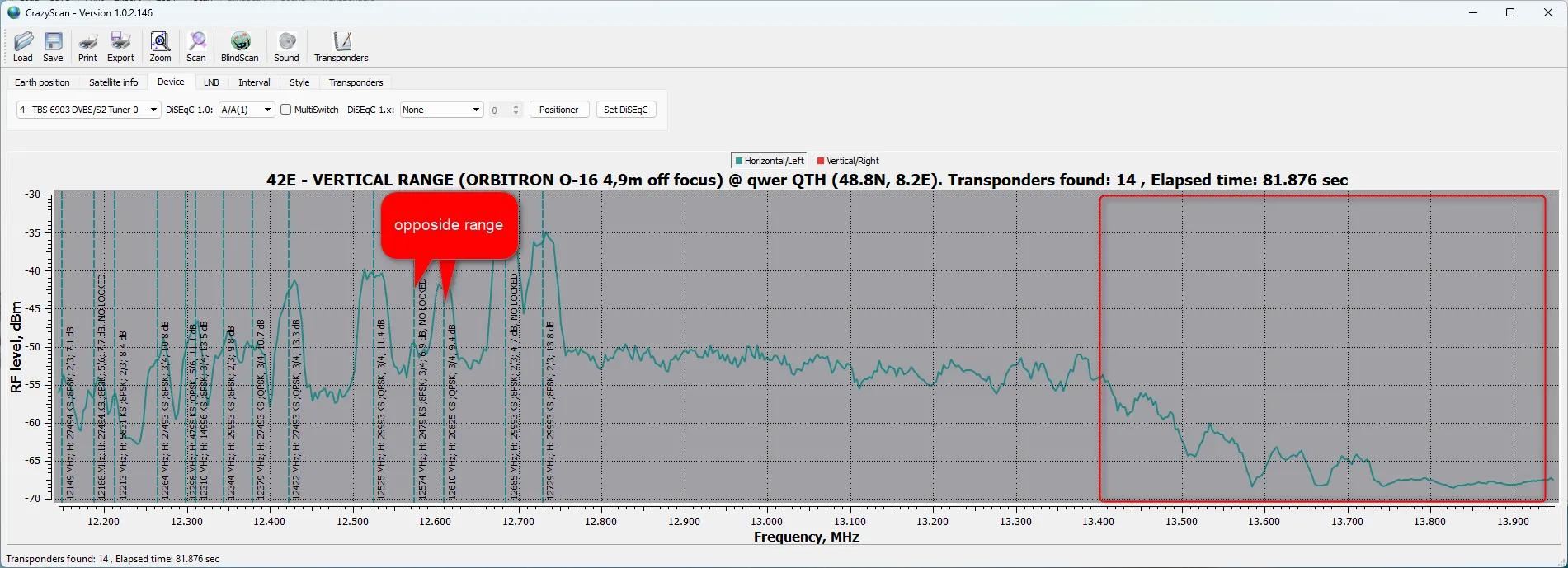Open the DiSEqC 1.x None dropdown

coord(441,110)
